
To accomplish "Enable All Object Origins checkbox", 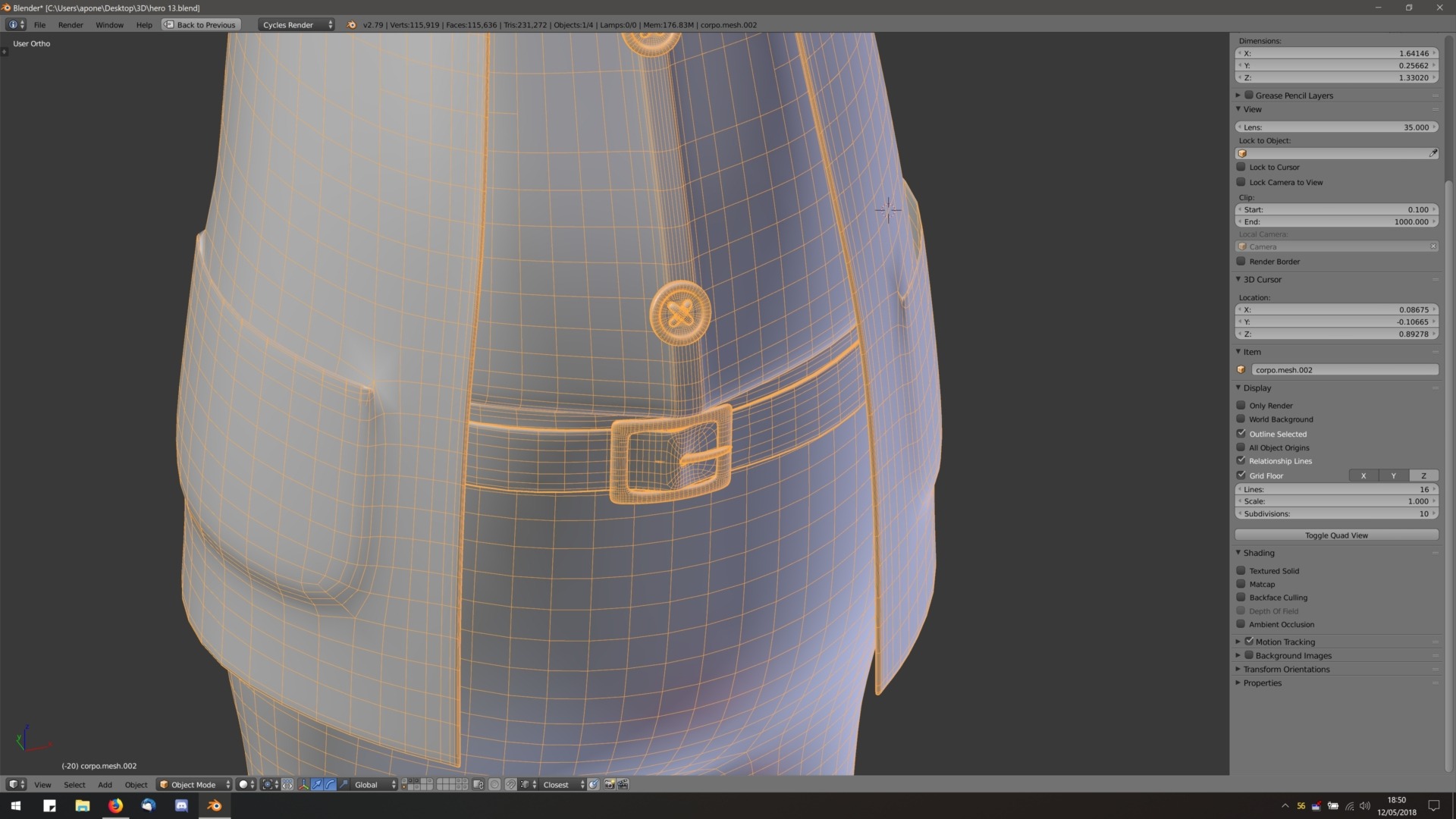I will click(1241, 447).
